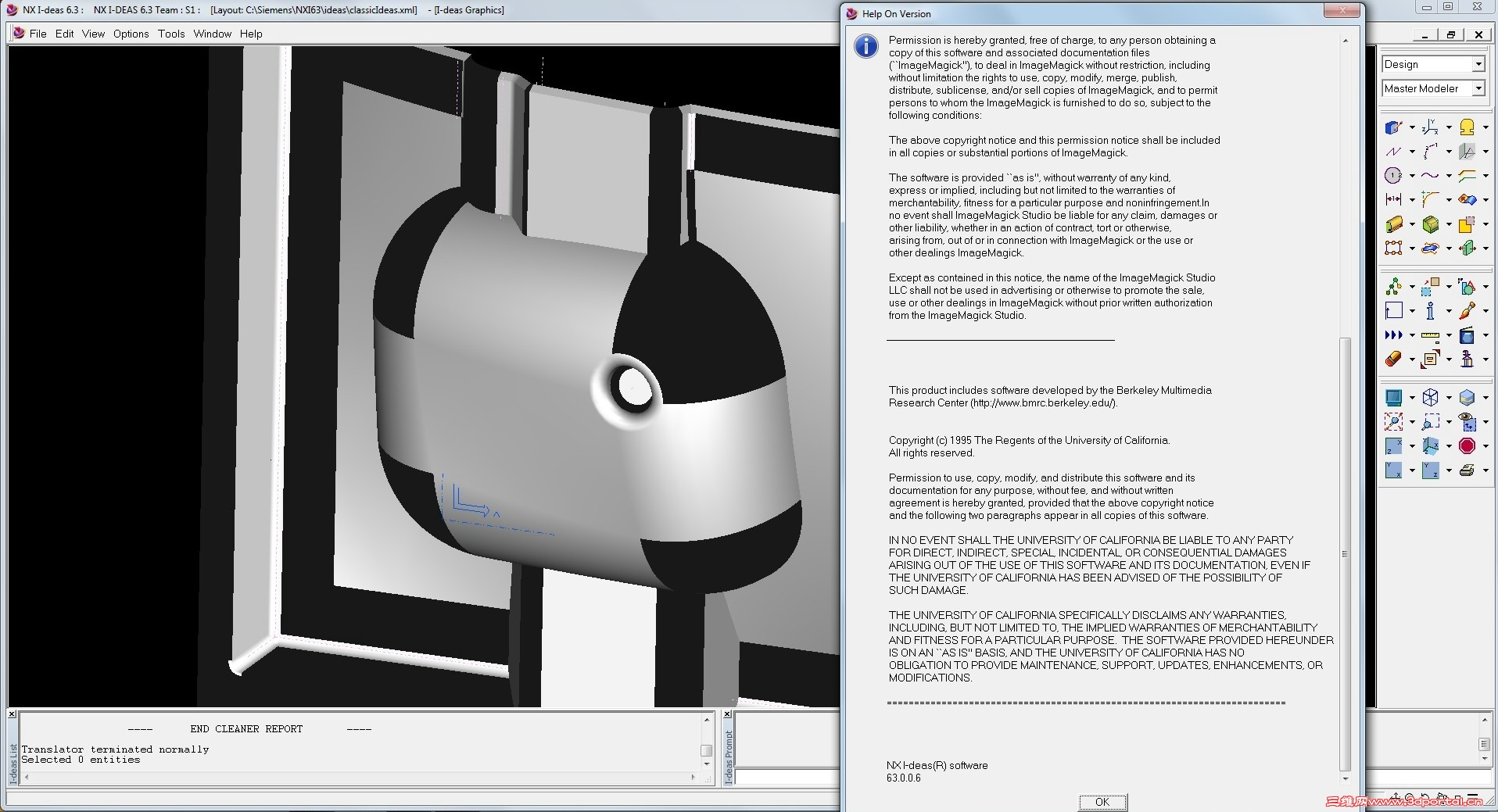Viewport: 1498px width, 812px height.
Task: Open the Options menu
Action: point(131,34)
